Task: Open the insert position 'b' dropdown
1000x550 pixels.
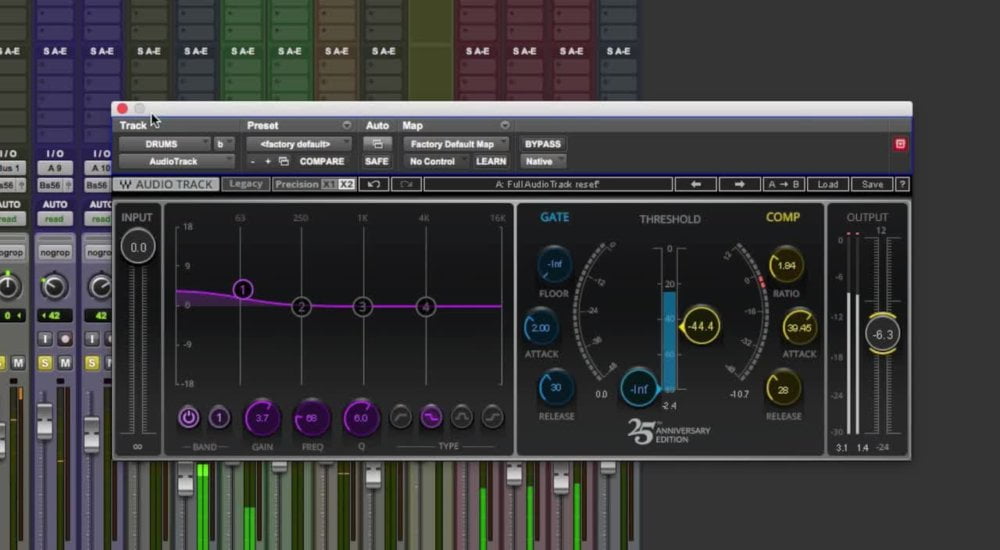Action: 223,144
